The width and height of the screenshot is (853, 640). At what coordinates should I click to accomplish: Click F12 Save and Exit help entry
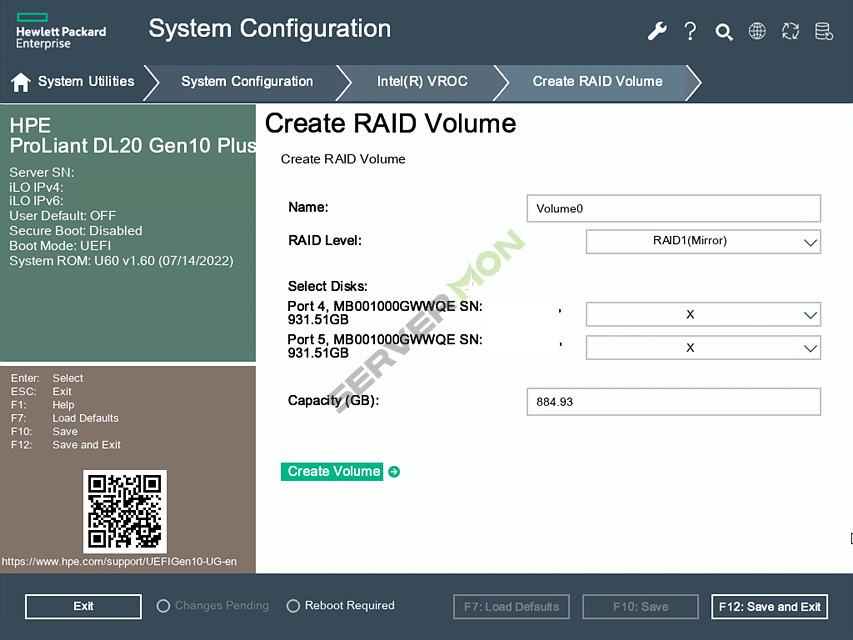(x=66, y=445)
